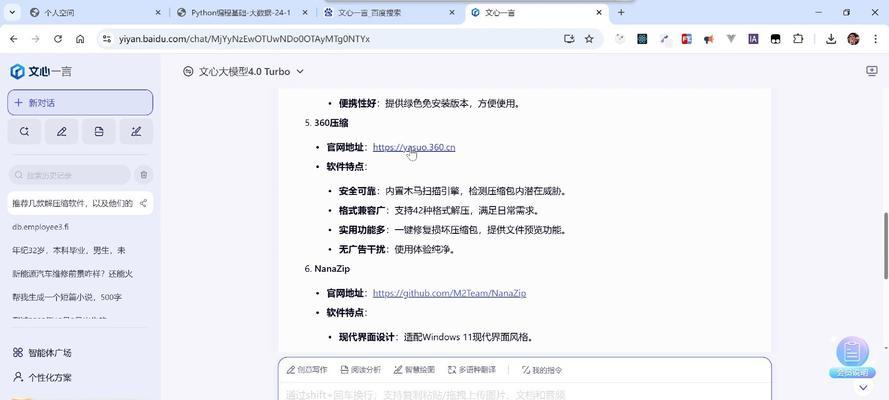The height and width of the screenshot is (400, 889).
Task: Select 多语种翻译 tool above input box
Action: click(472, 370)
